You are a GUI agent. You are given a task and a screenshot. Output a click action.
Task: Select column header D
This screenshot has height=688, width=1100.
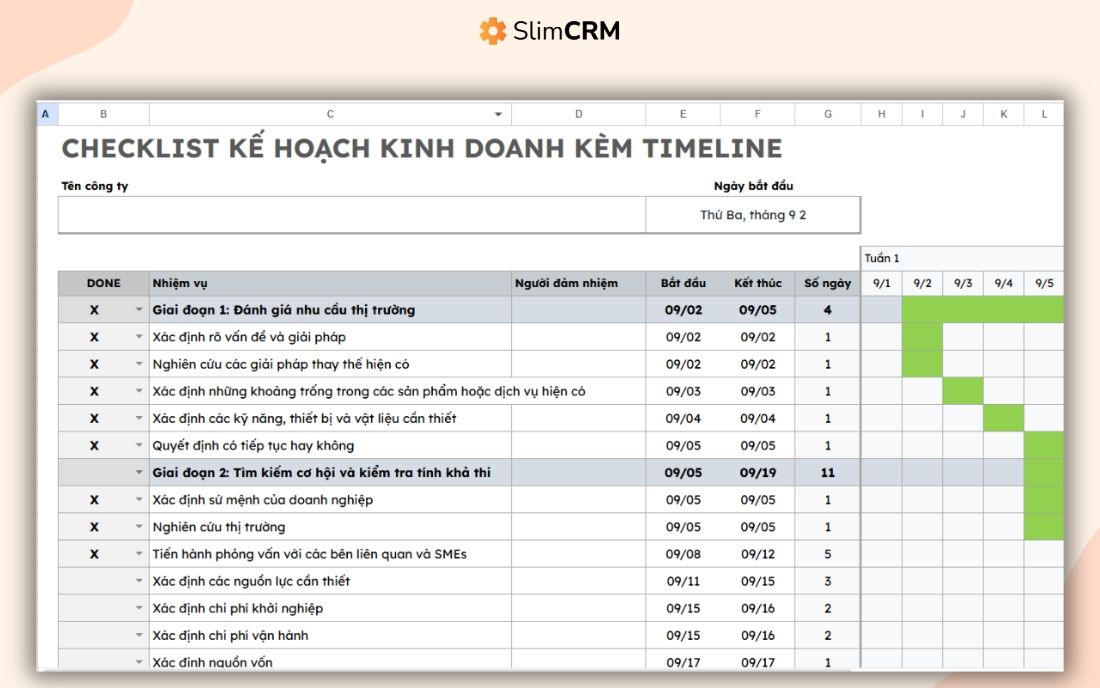579,114
